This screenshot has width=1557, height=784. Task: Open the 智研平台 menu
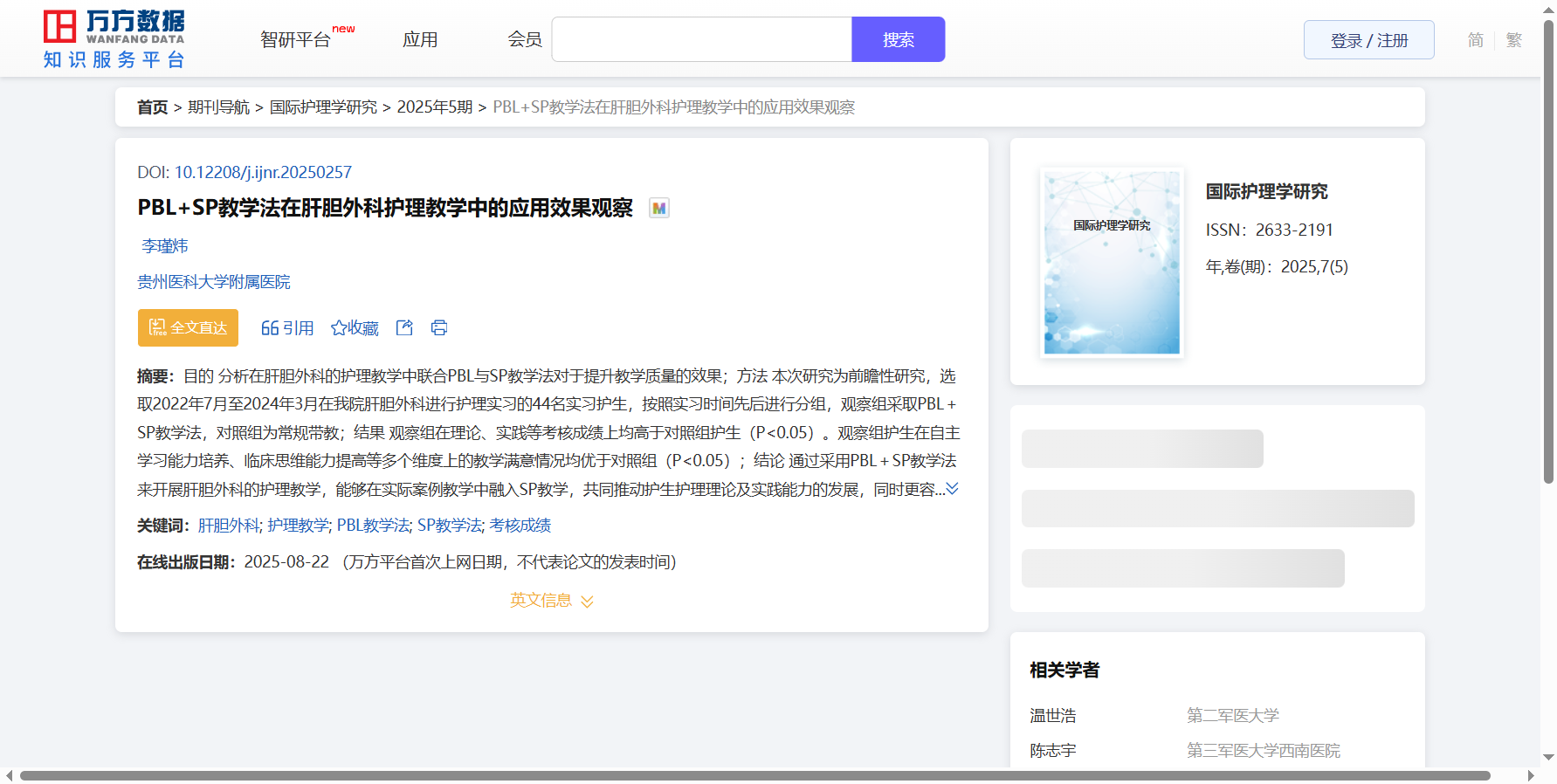296,40
